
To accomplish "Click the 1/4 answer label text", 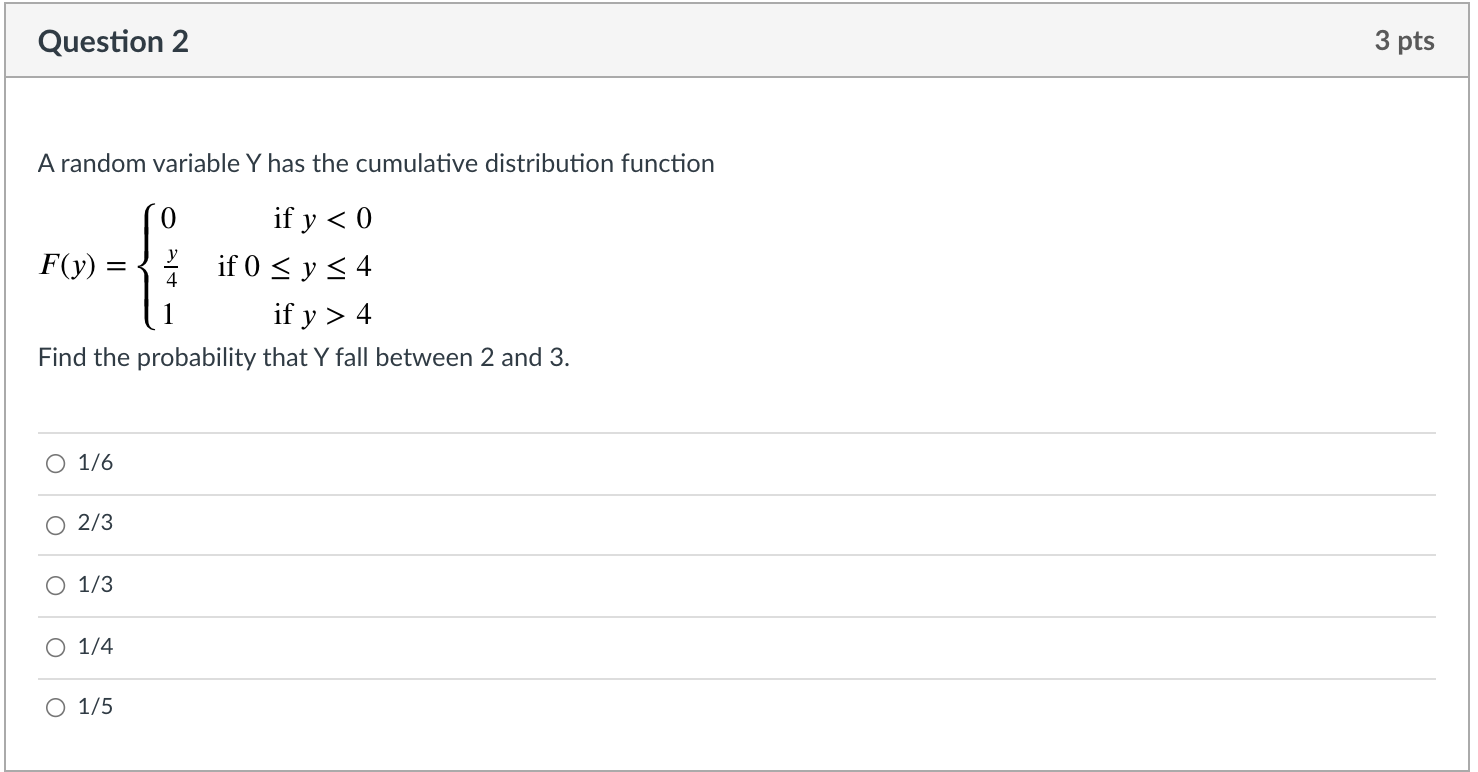I will [94, 647].
